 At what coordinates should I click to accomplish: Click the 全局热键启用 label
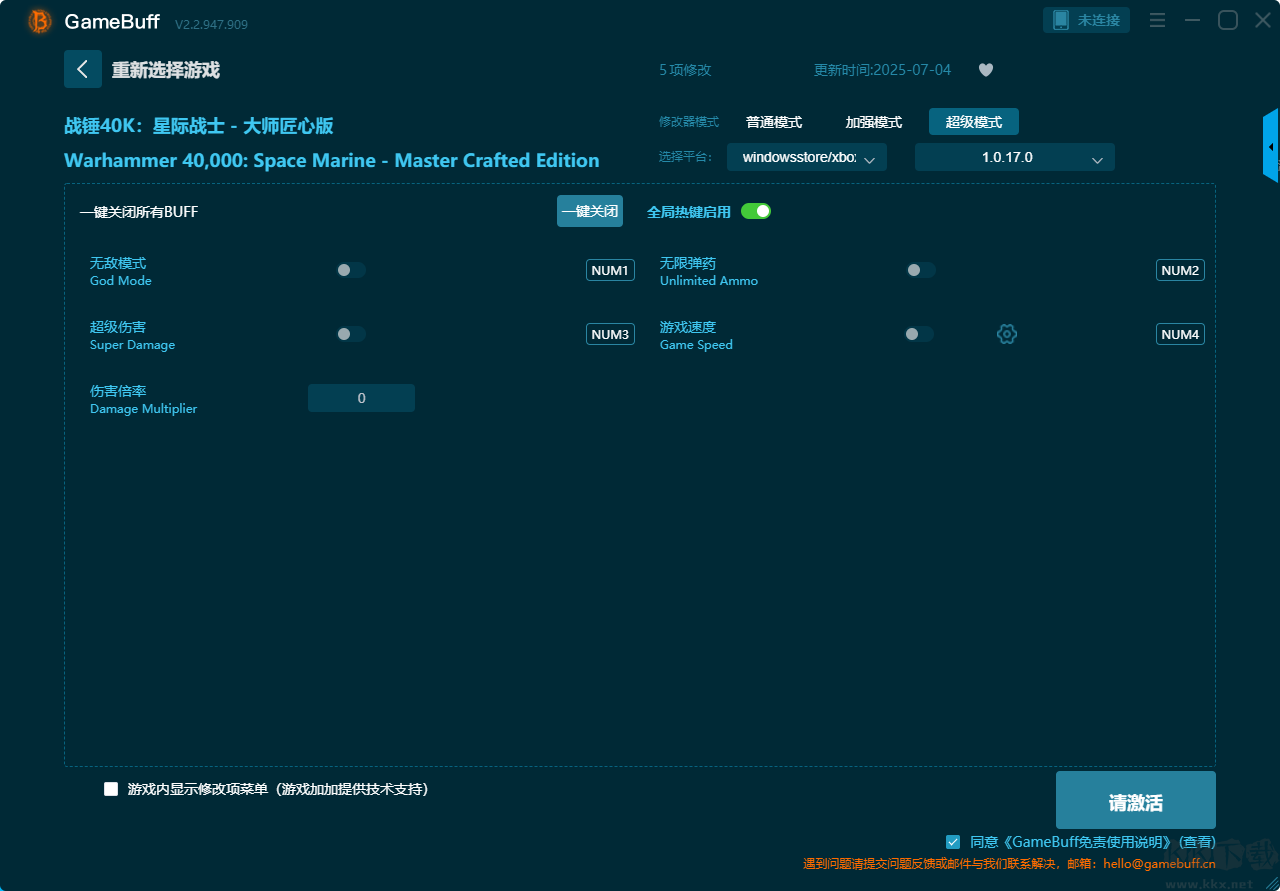[x=689, y=212]
